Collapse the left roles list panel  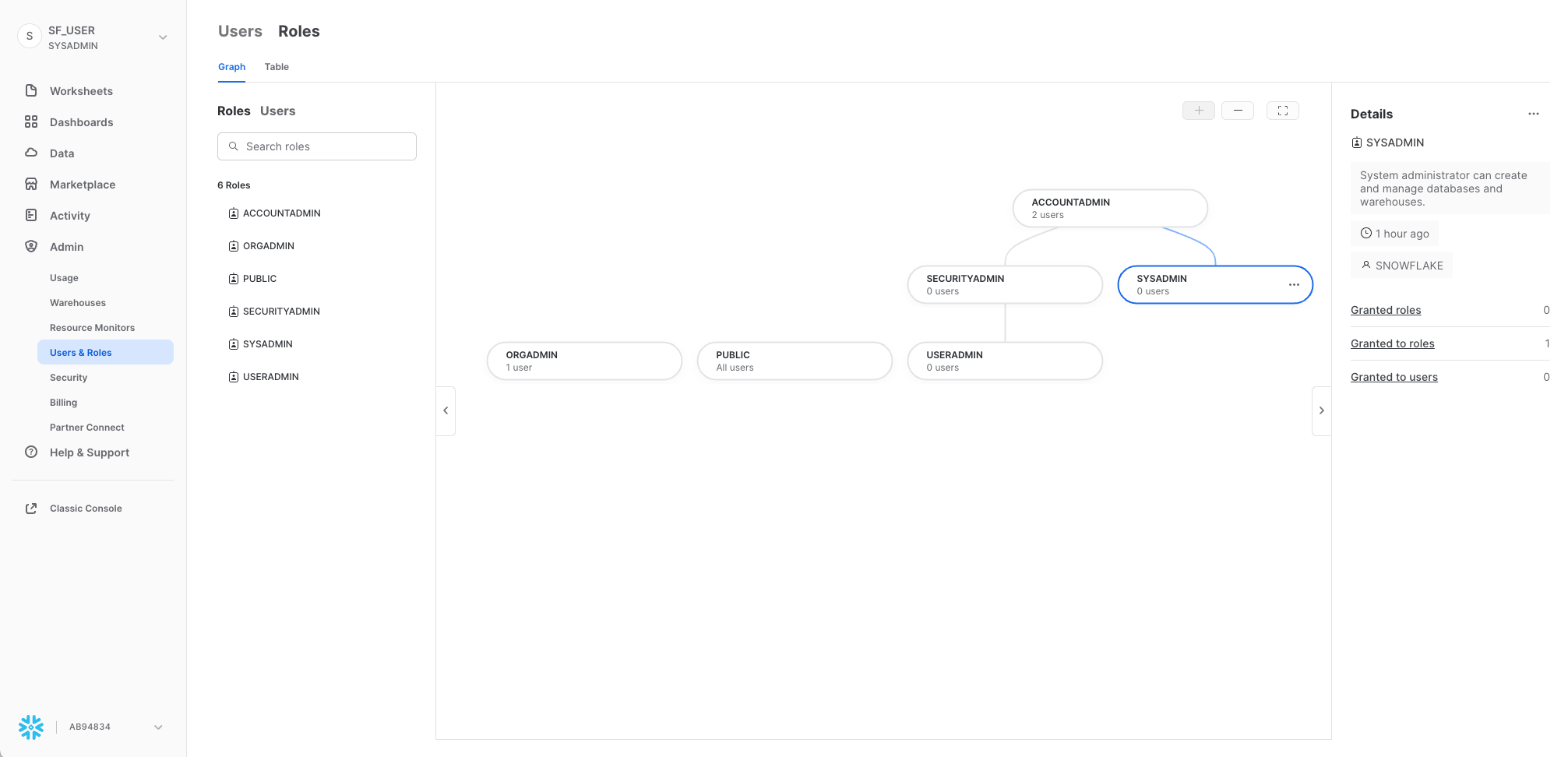[x=446, y=410]
